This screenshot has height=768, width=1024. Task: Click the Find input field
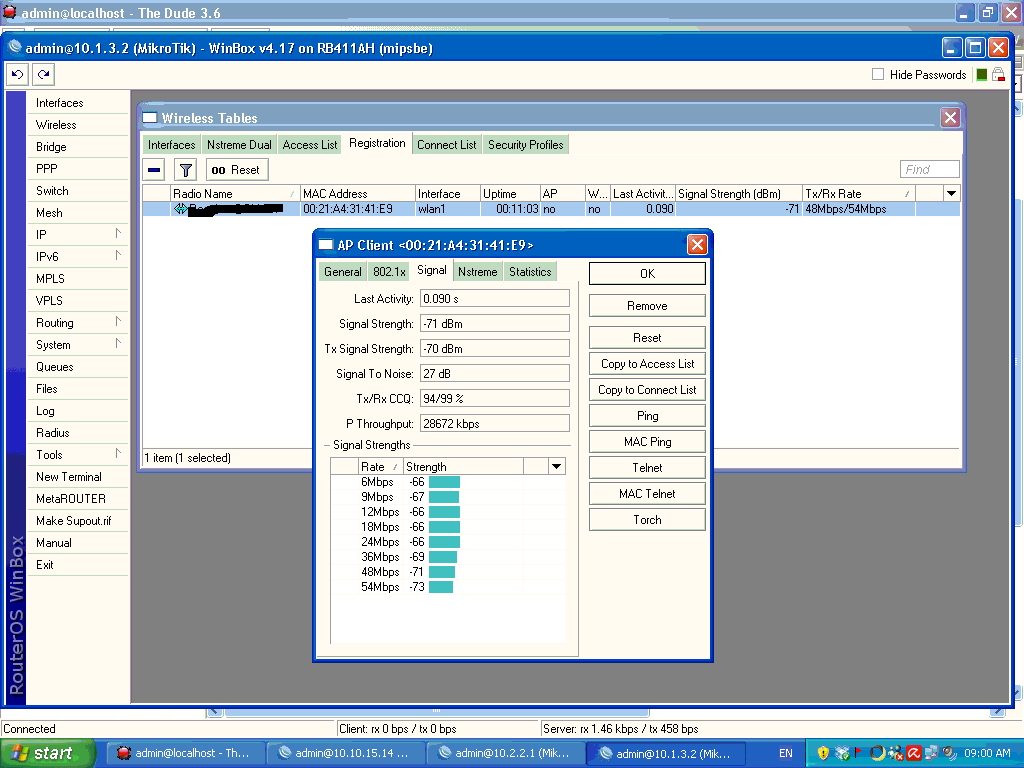tap(929, 170)
